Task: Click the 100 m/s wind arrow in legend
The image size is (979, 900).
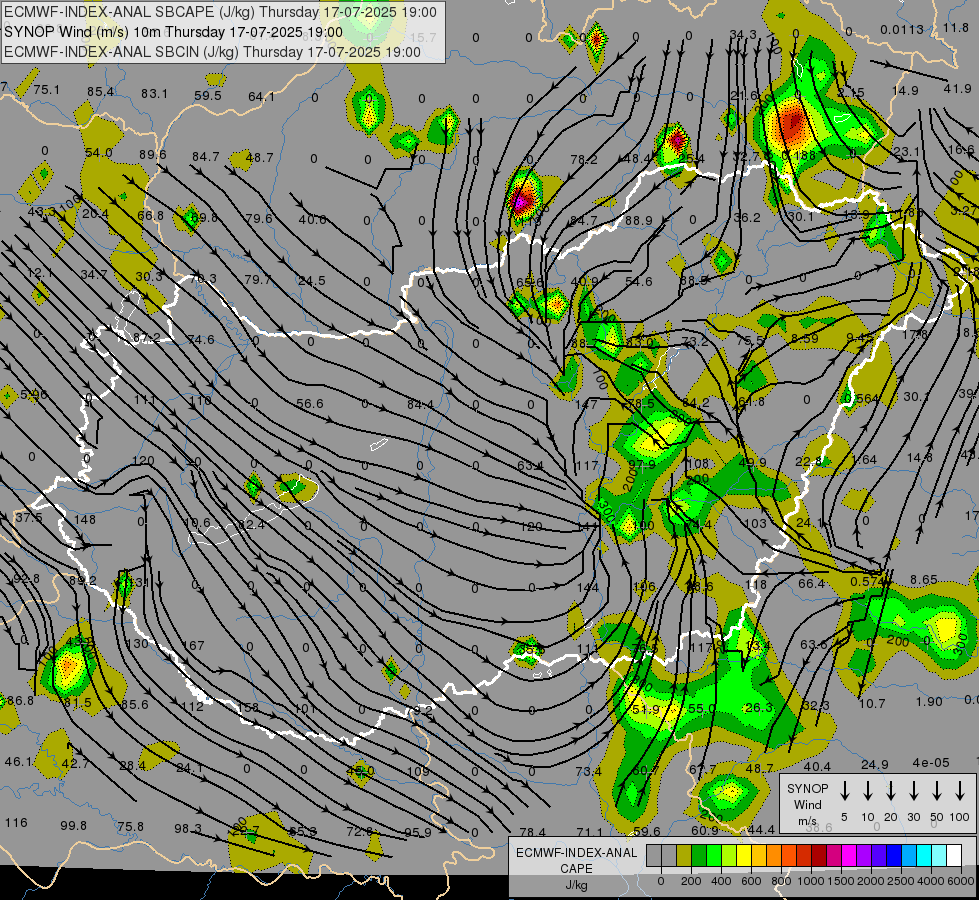Action: 960,791
